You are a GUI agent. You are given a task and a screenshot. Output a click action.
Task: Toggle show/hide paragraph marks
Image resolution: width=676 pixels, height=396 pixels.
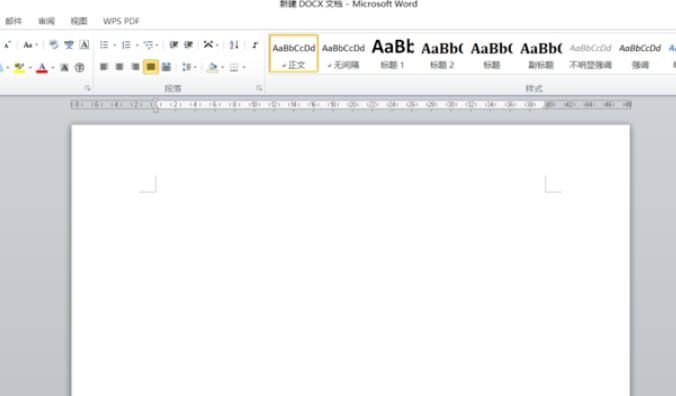(255, 45)
